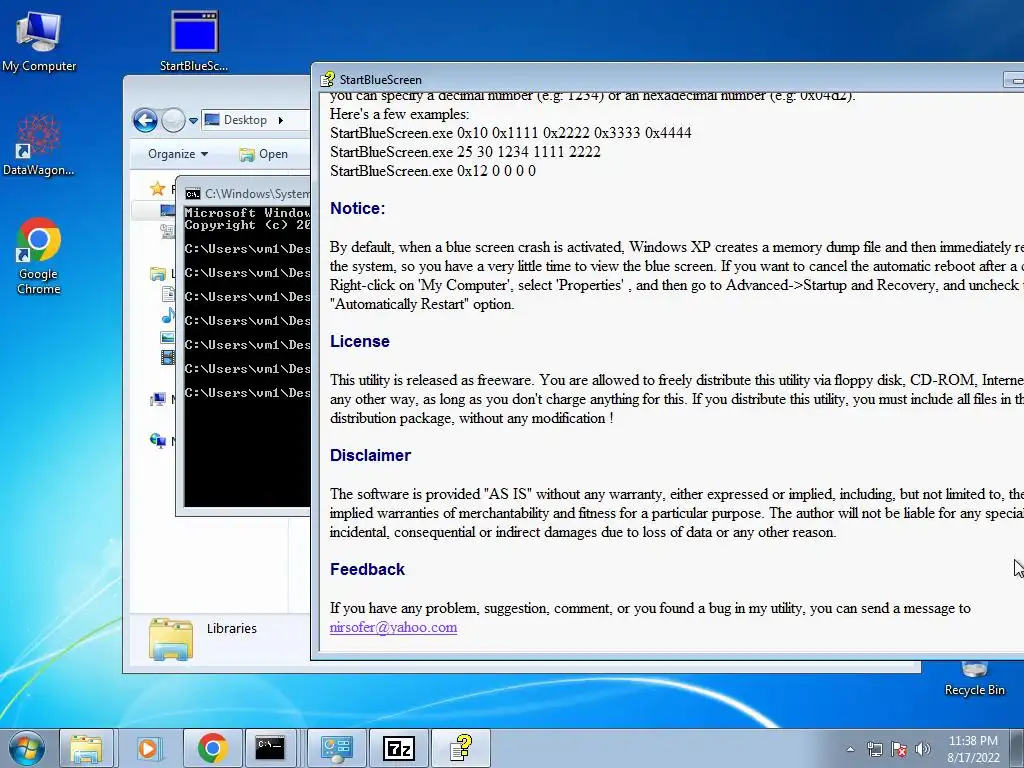1024x768 pixels.
Task: Open Google Chrome from the taskbar
Action: [212, 748]
